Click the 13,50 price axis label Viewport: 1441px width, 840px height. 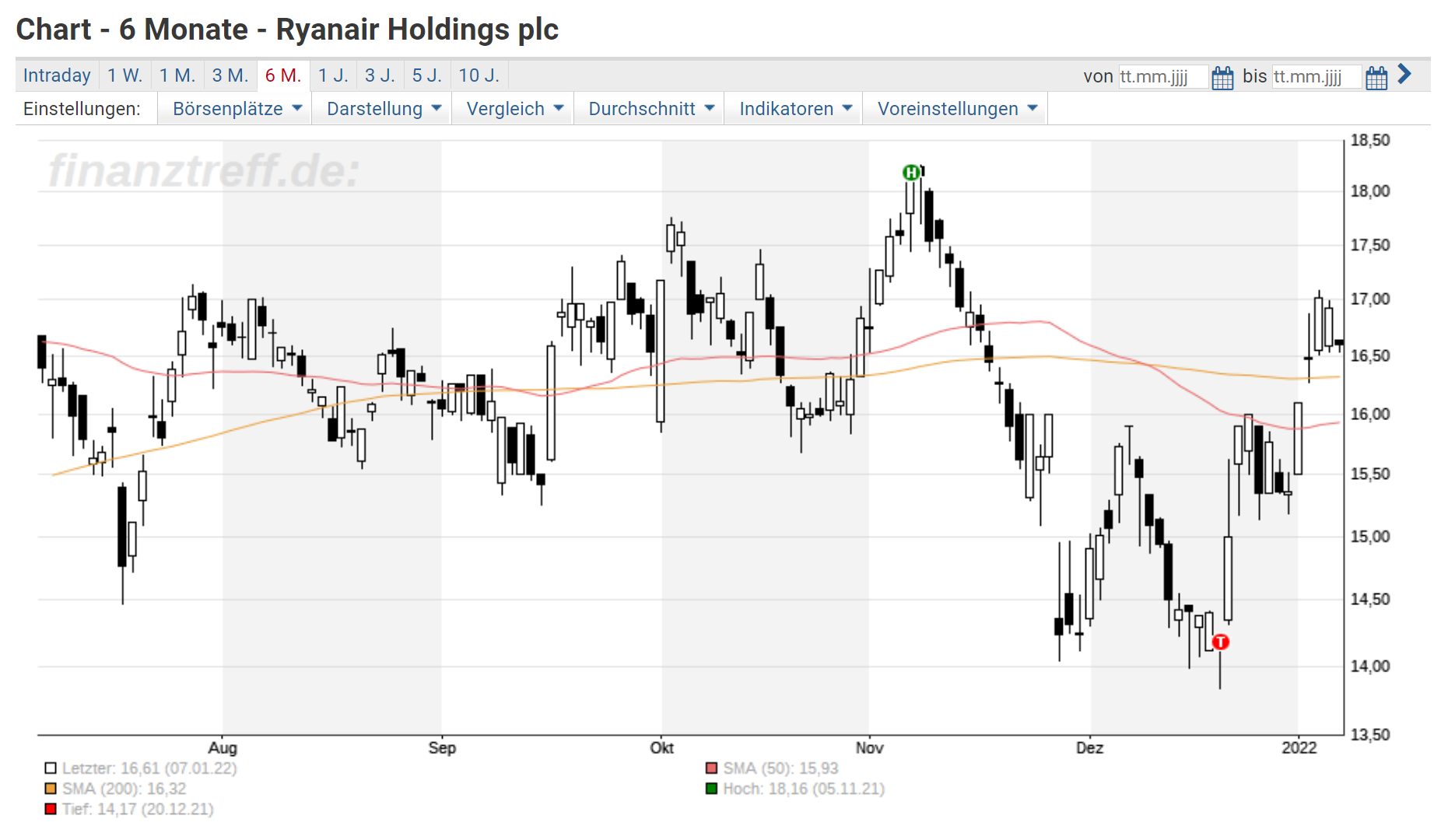(x=1369, y=734)
